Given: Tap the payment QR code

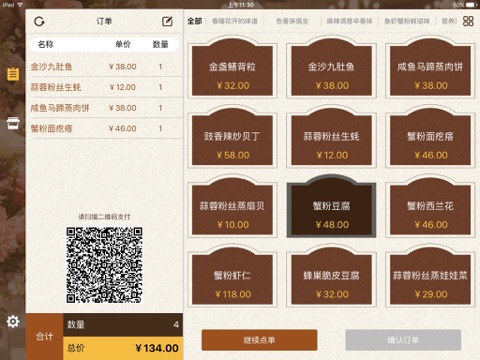Looking at the screenshot, I should [x=104, y=265].
